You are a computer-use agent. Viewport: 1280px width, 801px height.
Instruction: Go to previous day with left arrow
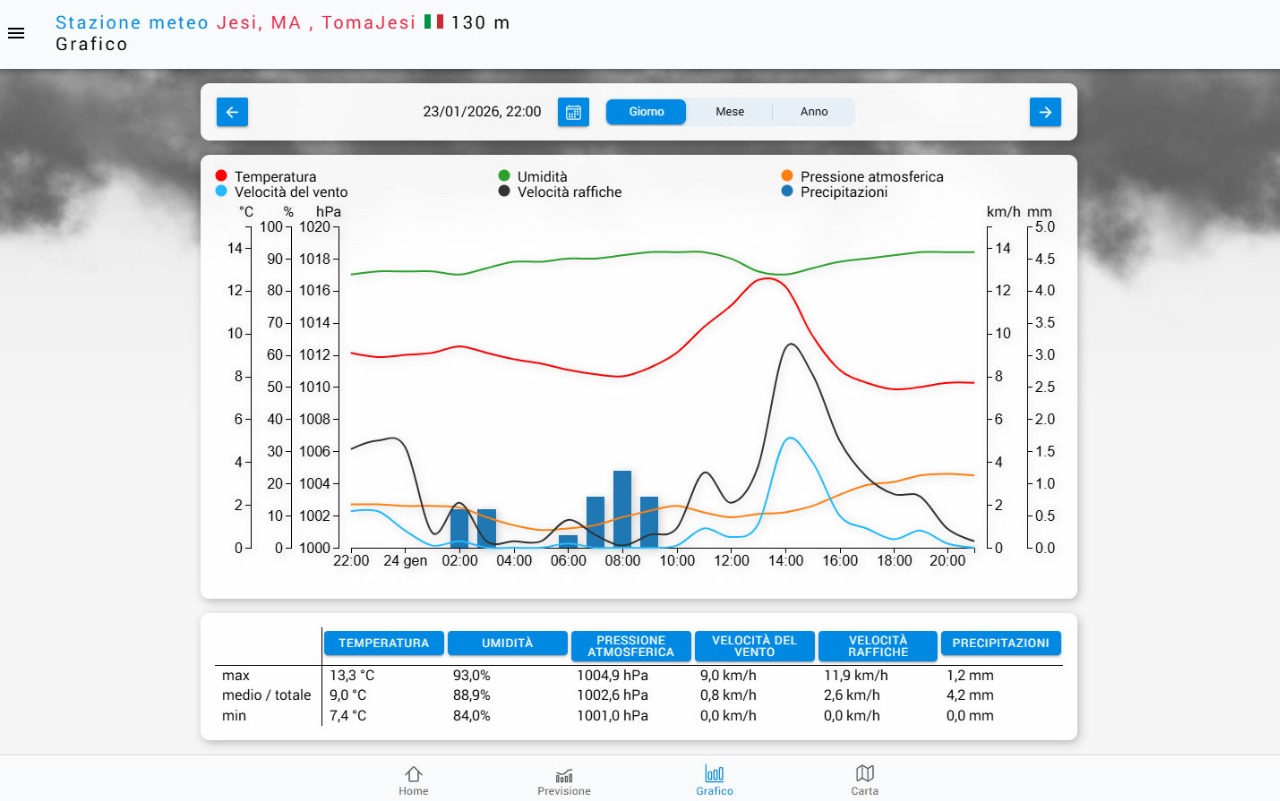point(232,112)
